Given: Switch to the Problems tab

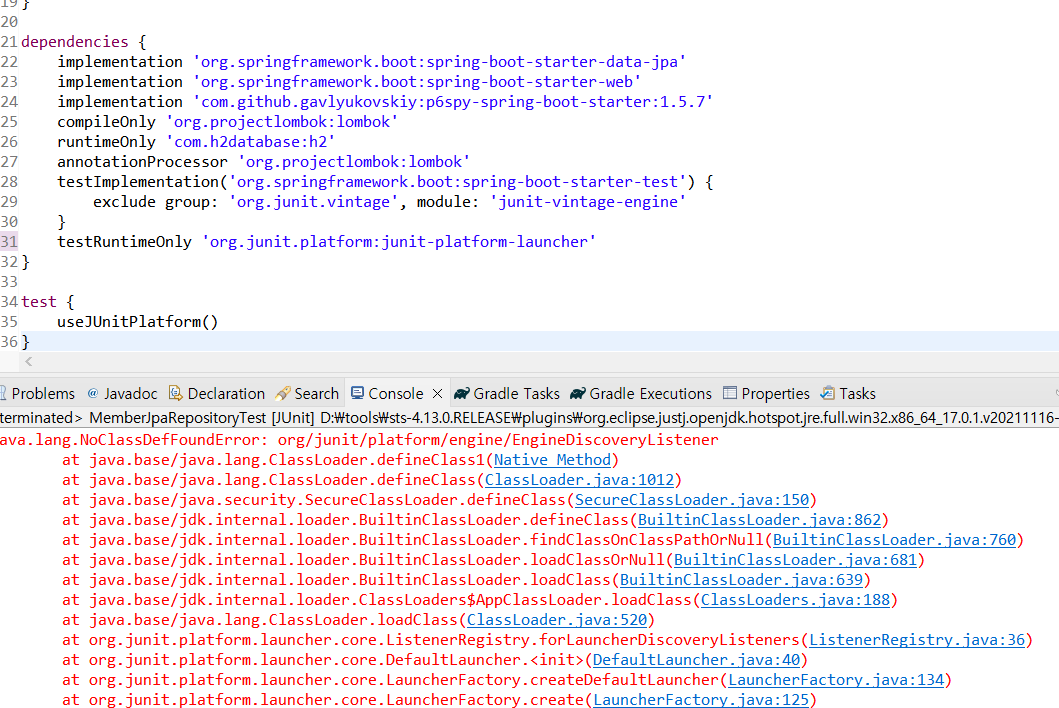Looking at the screenshot, I should (x=40, y=393).
